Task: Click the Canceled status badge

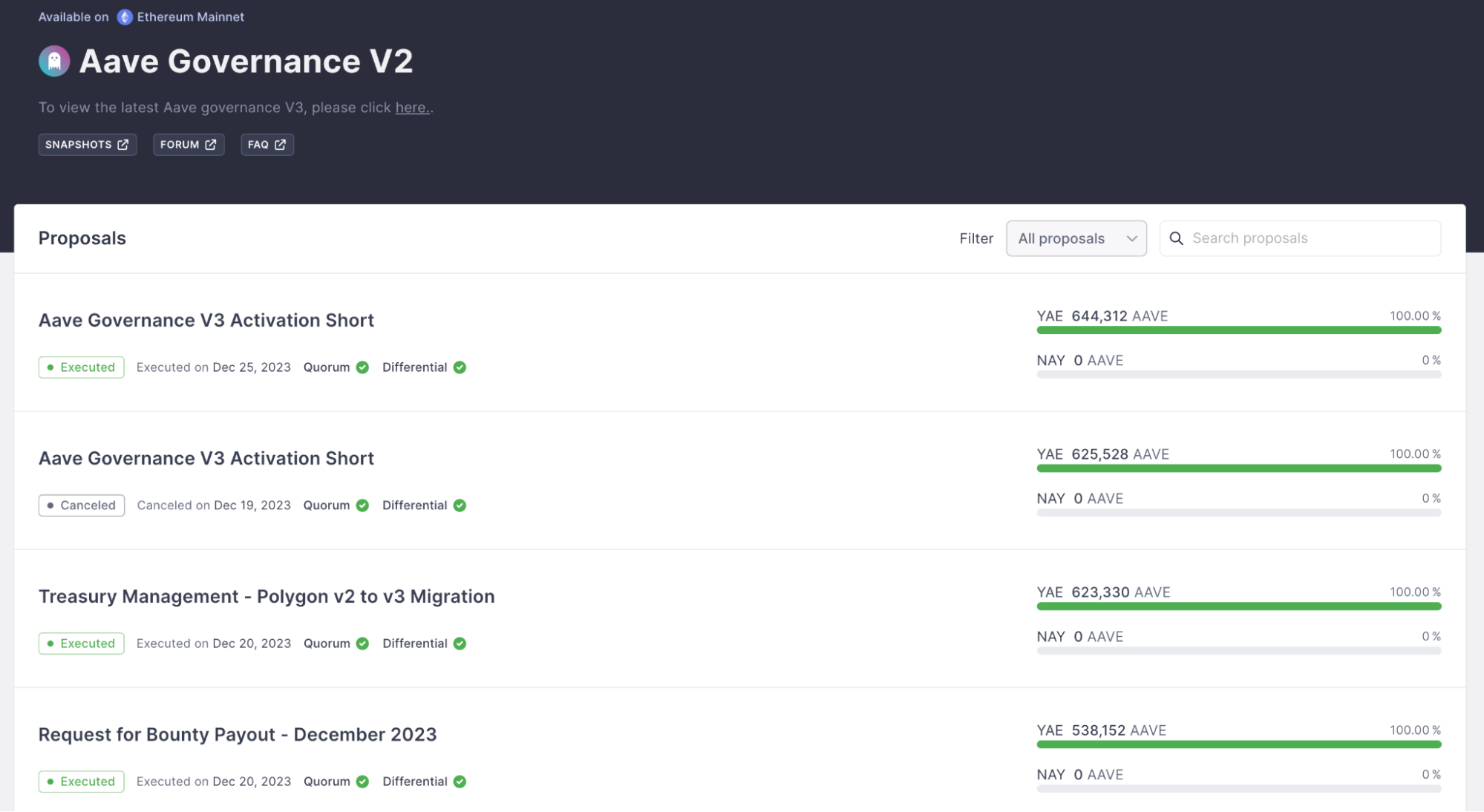Action: [x=82, y=505]
